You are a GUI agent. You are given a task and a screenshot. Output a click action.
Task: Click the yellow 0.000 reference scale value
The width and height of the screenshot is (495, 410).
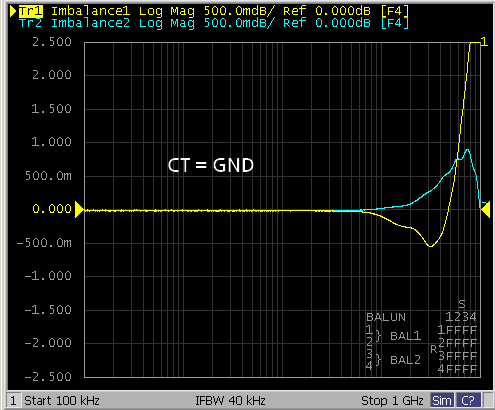click(52, 209)
